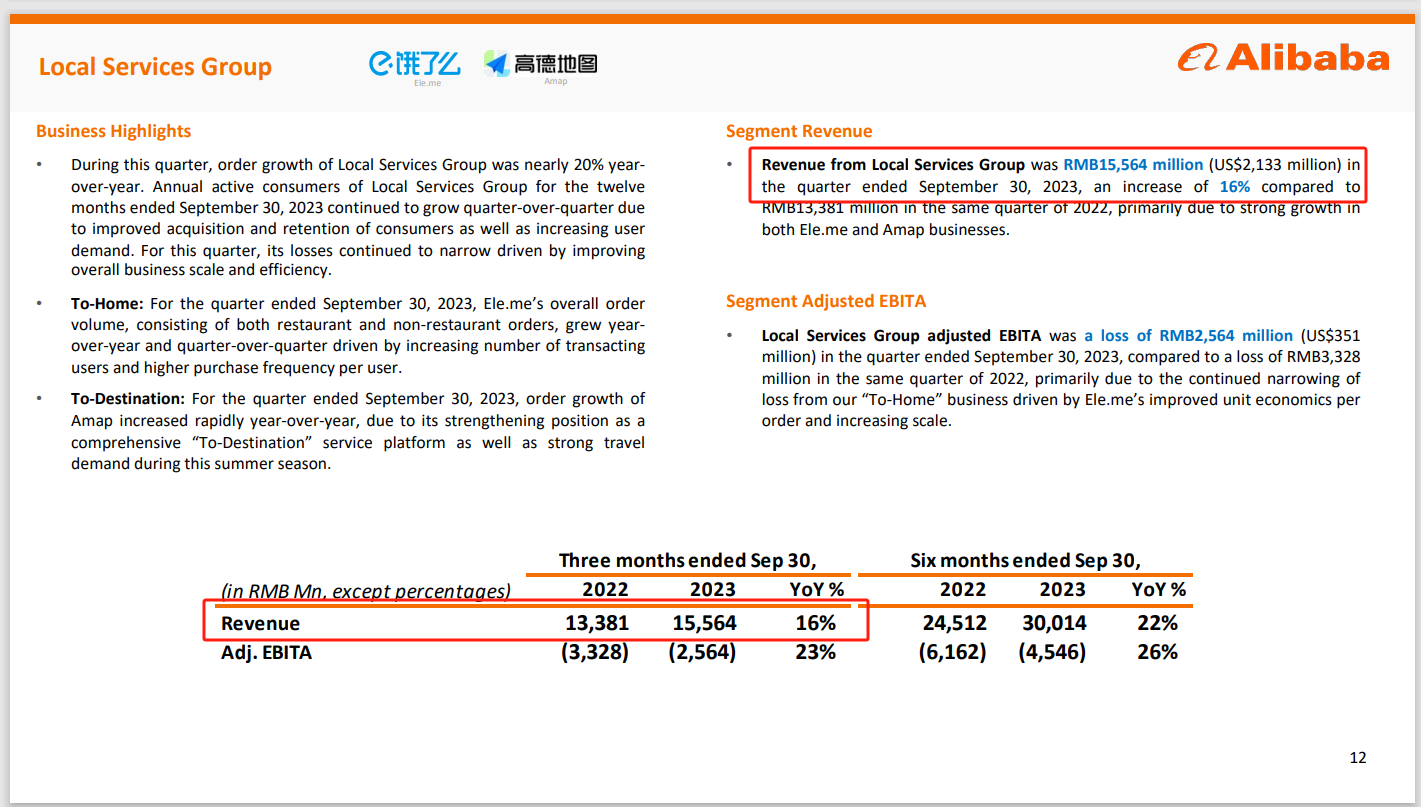Image resolution: width=1421 pixels, height=807 pixels.
Task: Click the Alibaba logo
Action: (1283, 58)
